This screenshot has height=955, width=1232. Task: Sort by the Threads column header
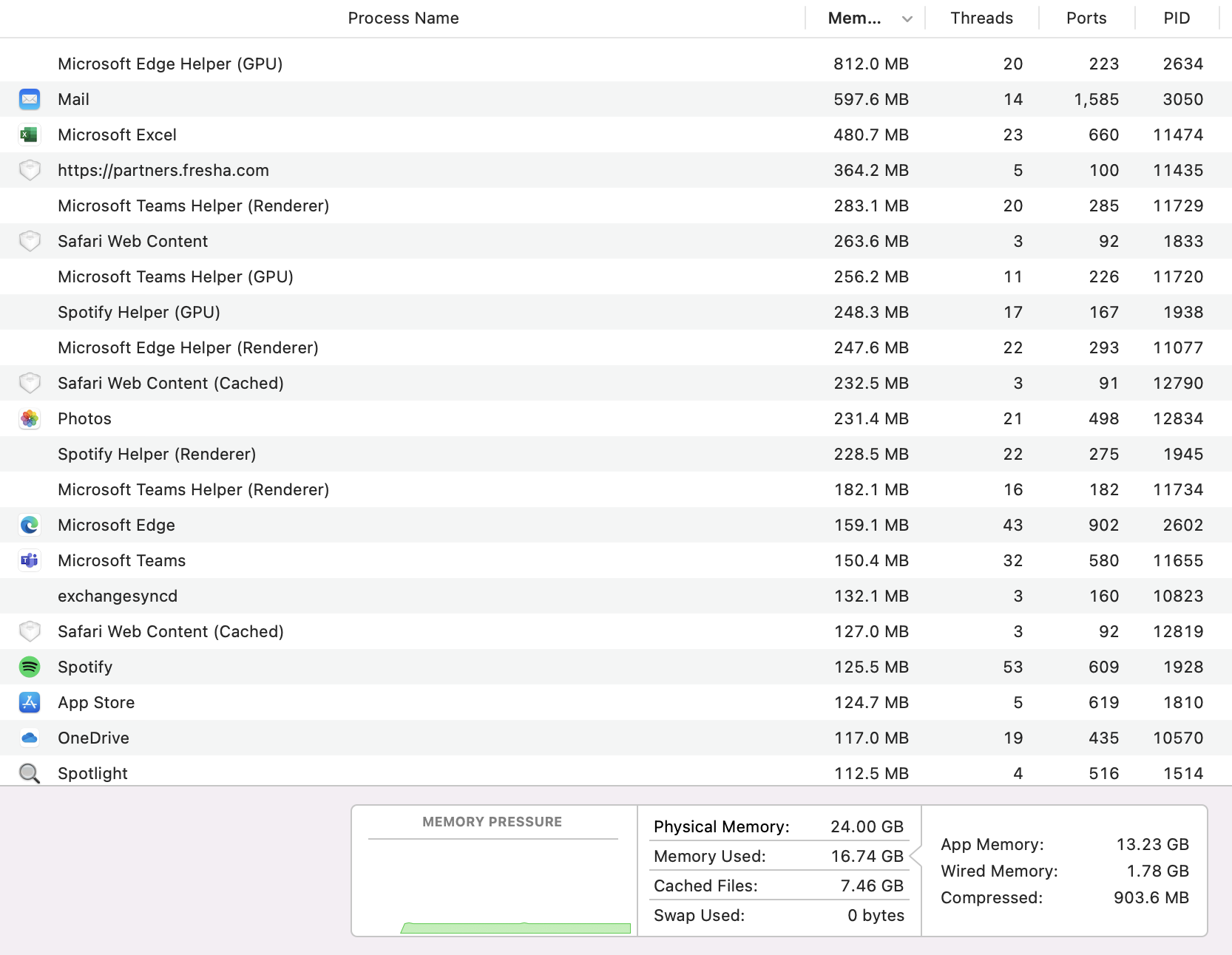coord(981,18)
